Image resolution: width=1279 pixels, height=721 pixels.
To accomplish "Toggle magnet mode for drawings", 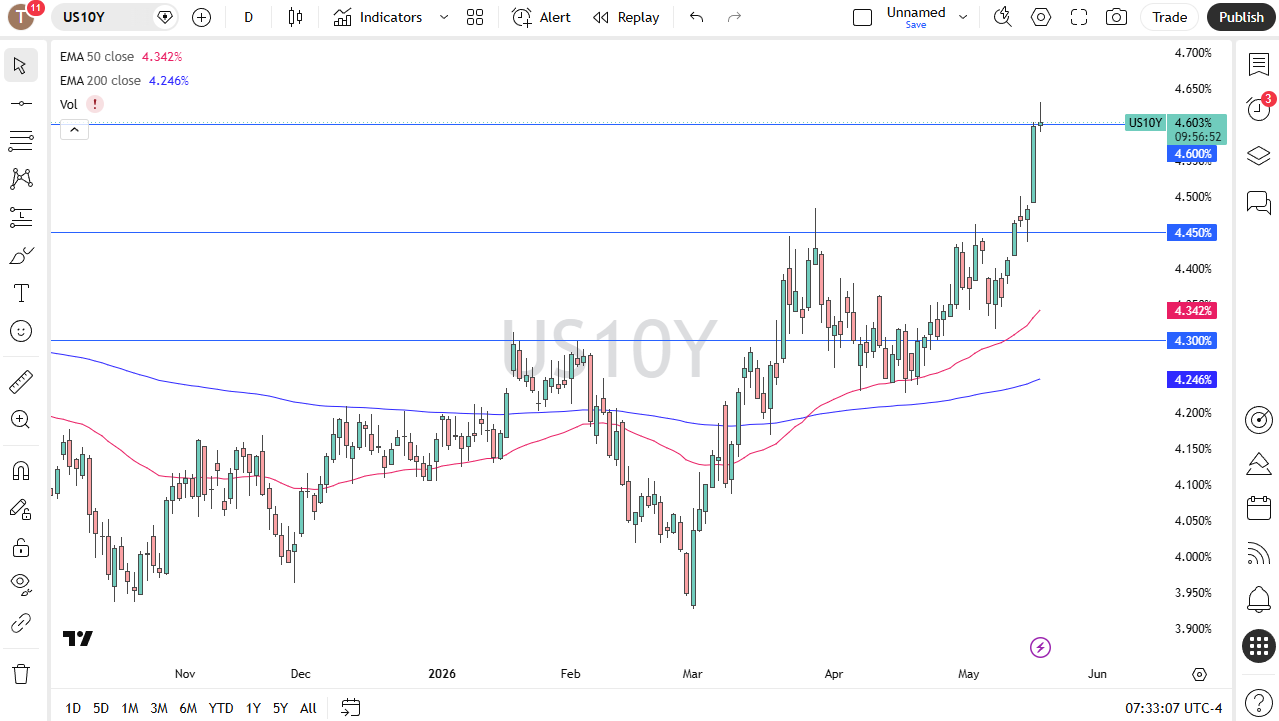I will tap(20, 472).
